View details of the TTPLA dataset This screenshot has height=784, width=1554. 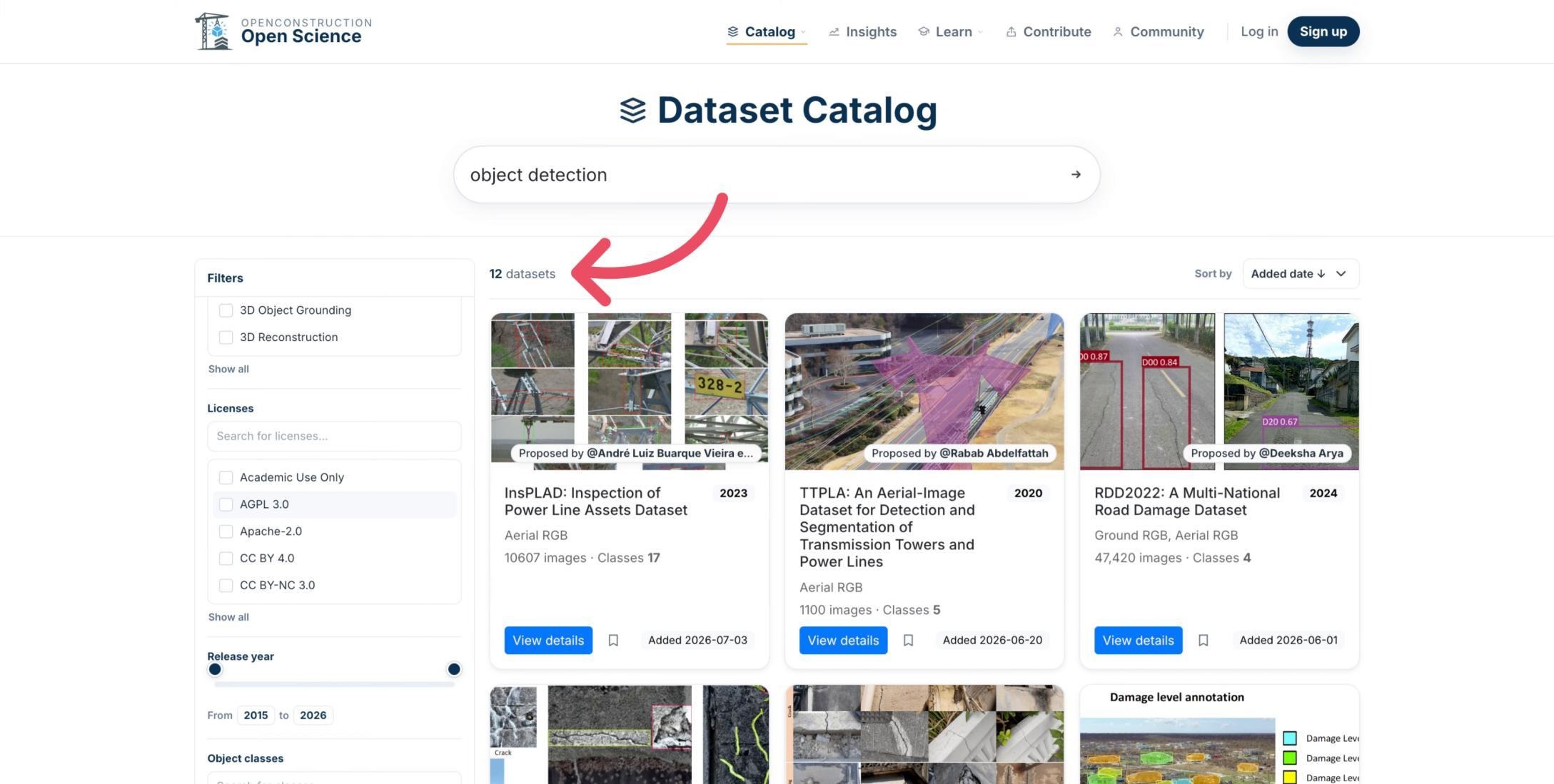pyautogui.click(x=843, y=641)
